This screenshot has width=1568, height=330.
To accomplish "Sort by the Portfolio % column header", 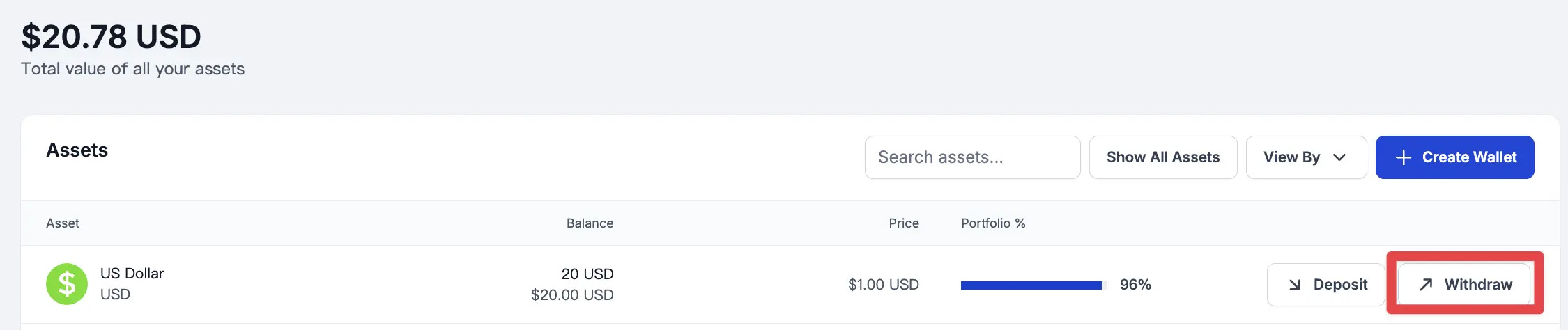I will click(x=993, y=223).
